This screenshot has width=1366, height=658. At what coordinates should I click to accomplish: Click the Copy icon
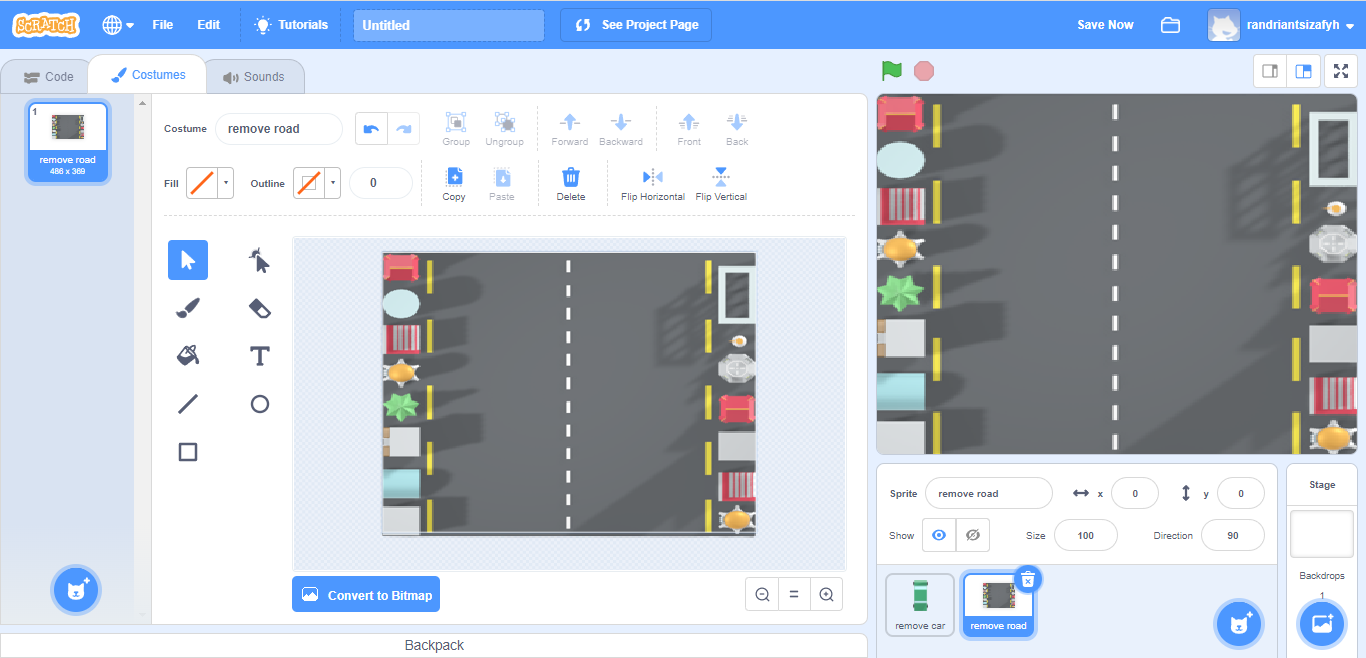tap(454, 183)
